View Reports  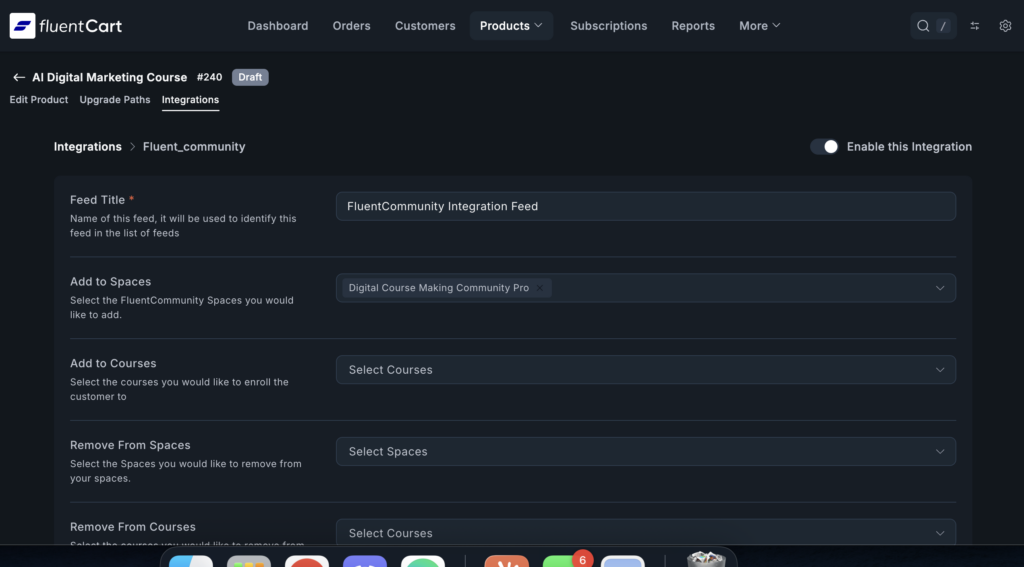693,26
